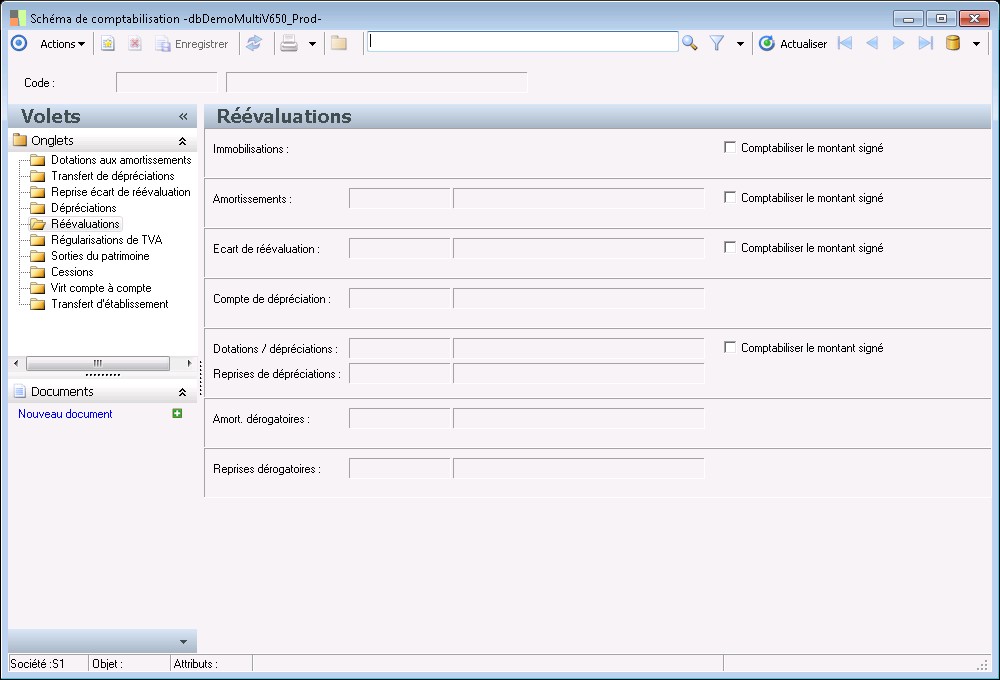1000x680 pixels.
Task: Check Comptabiliser montant signé for Ecart de réévaluation
Action: pyautogui.click(x=730, y=247)
